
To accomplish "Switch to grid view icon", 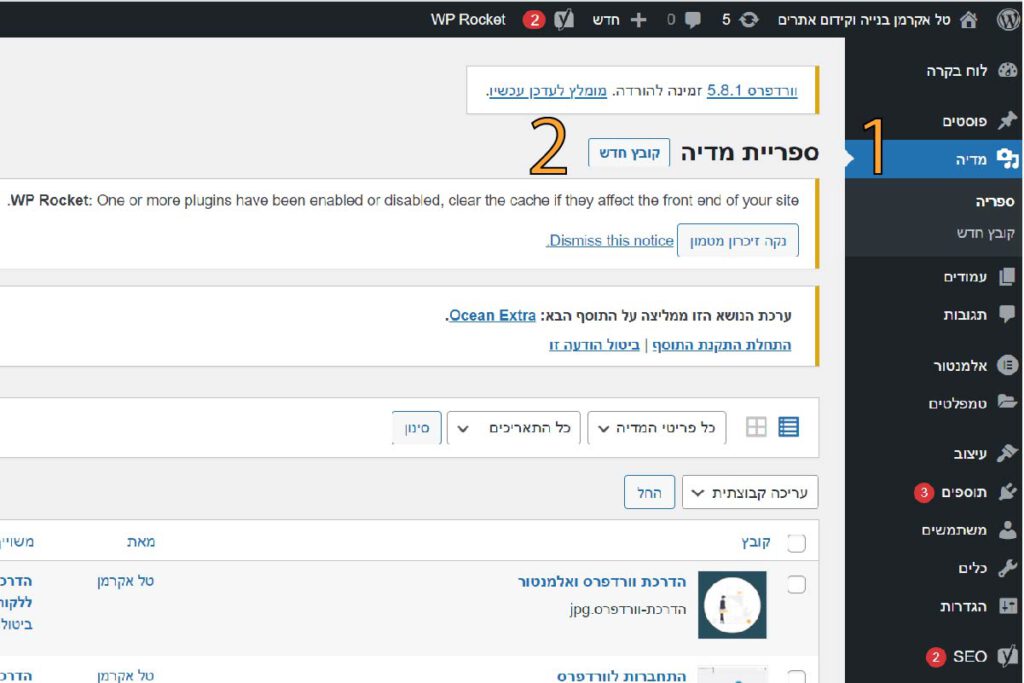I will pos(756,427).
